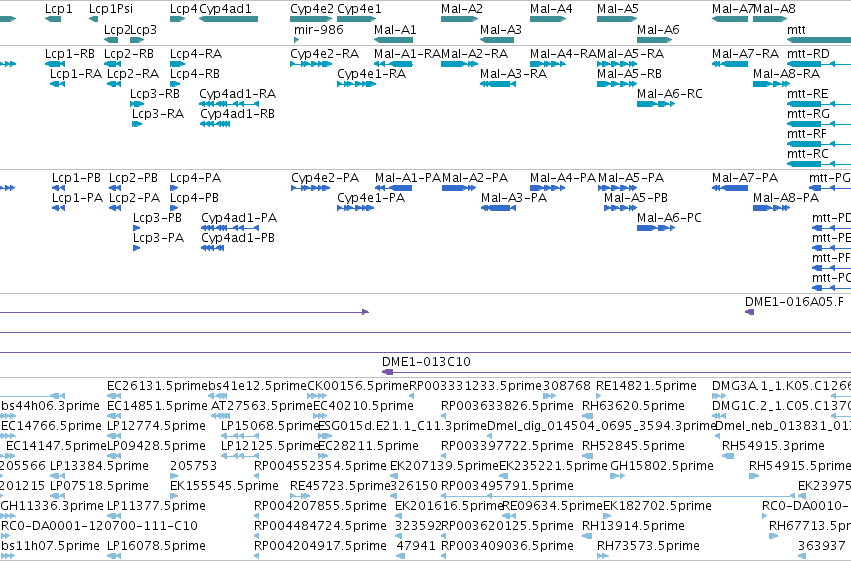
Task: Click the LP12774.5prime EST label
Action: 156,425
